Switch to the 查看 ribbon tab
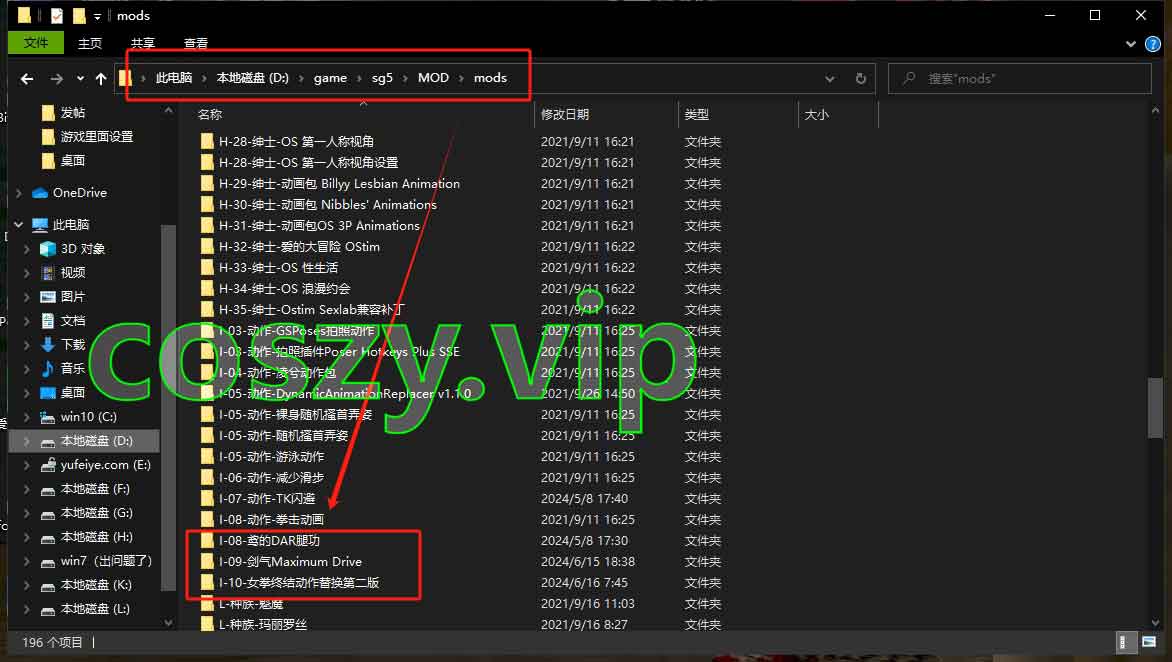Screen dimensions: 1172x662 (x=195, y=43)
